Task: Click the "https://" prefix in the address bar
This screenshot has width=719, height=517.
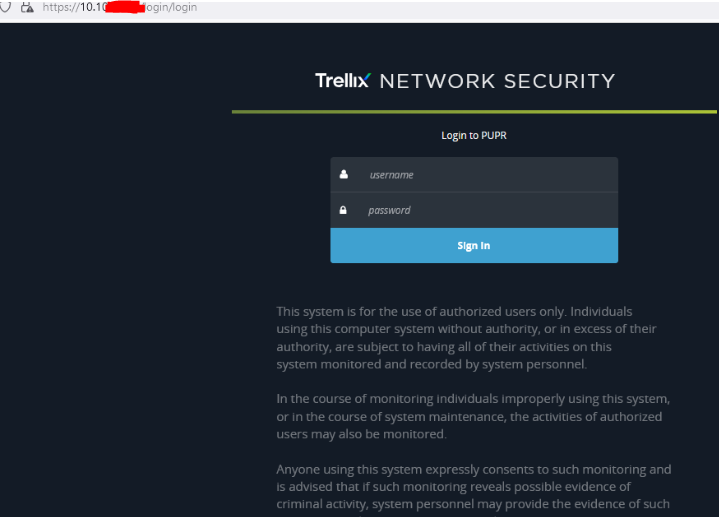Action: [x=60, y=7]
